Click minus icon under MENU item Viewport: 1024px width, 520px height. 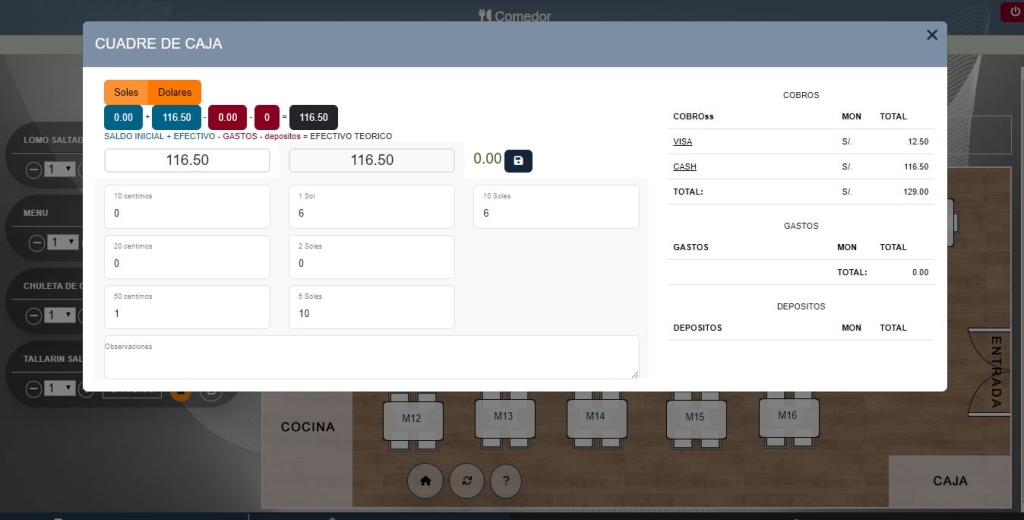coord(36,242)
